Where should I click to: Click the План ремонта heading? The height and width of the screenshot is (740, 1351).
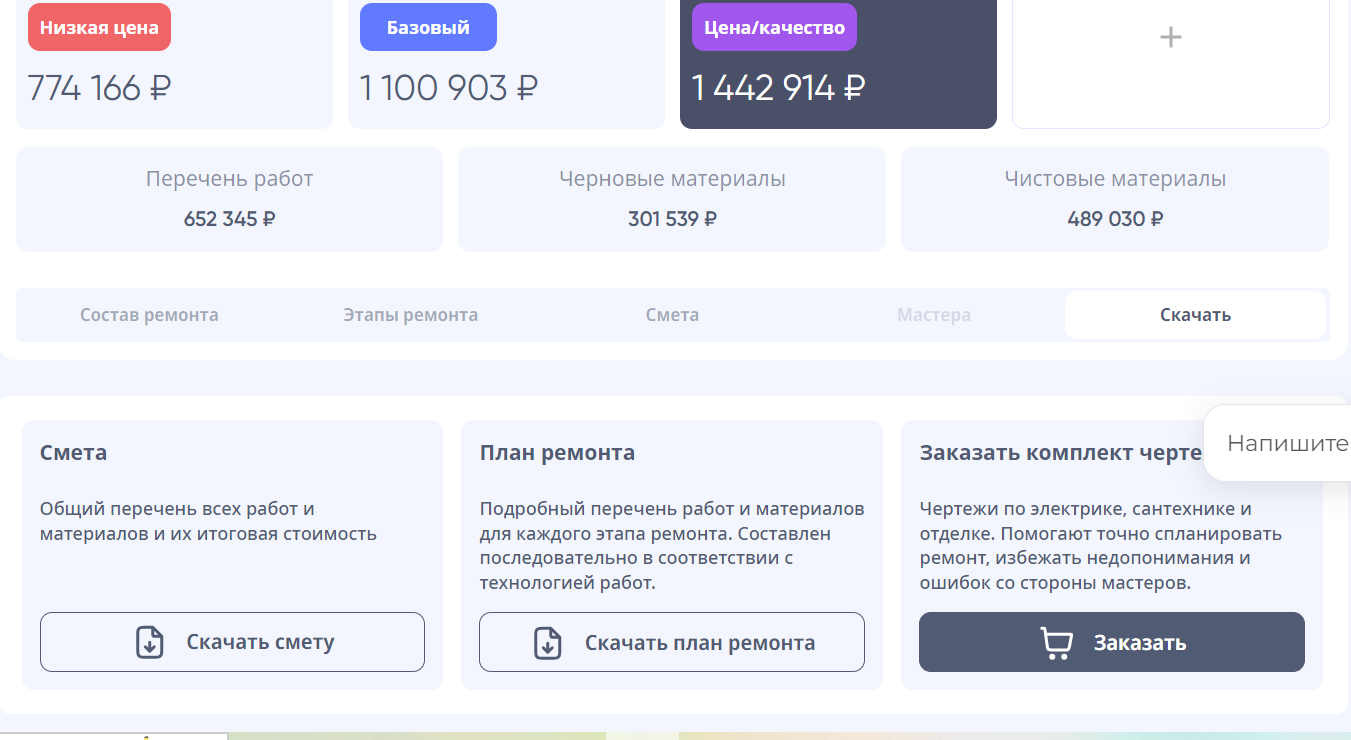pos(557,453)
